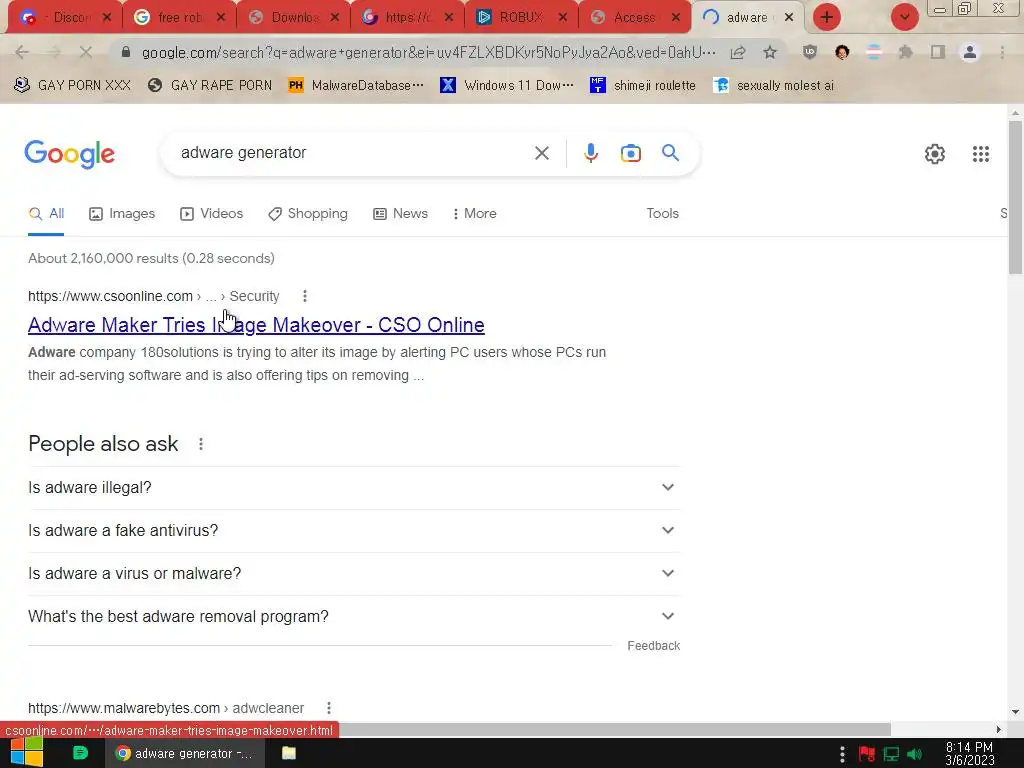The width and height of the screenshot is (1024, 768).
Task: Open the malwarebytes.com adwcleaner URL
Action: pyautogui.click(x=166, y=708)
